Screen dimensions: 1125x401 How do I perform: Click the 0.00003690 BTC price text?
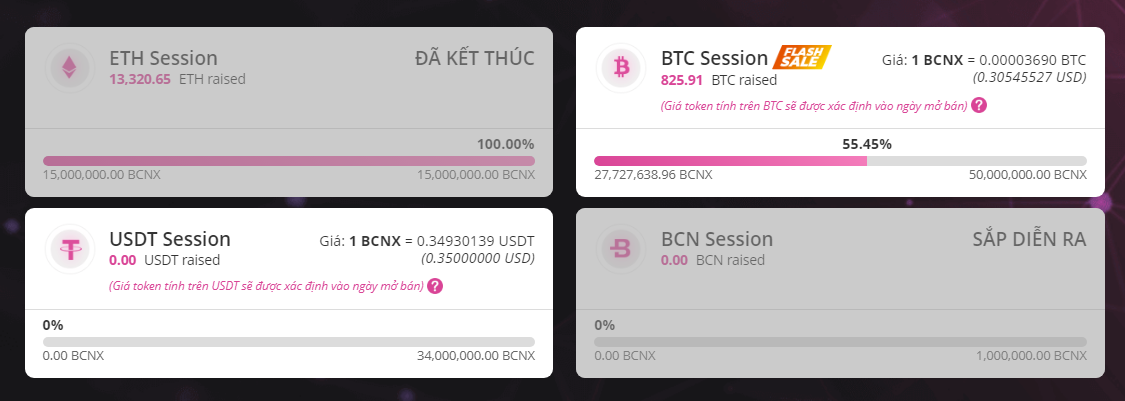point(1032,60)
